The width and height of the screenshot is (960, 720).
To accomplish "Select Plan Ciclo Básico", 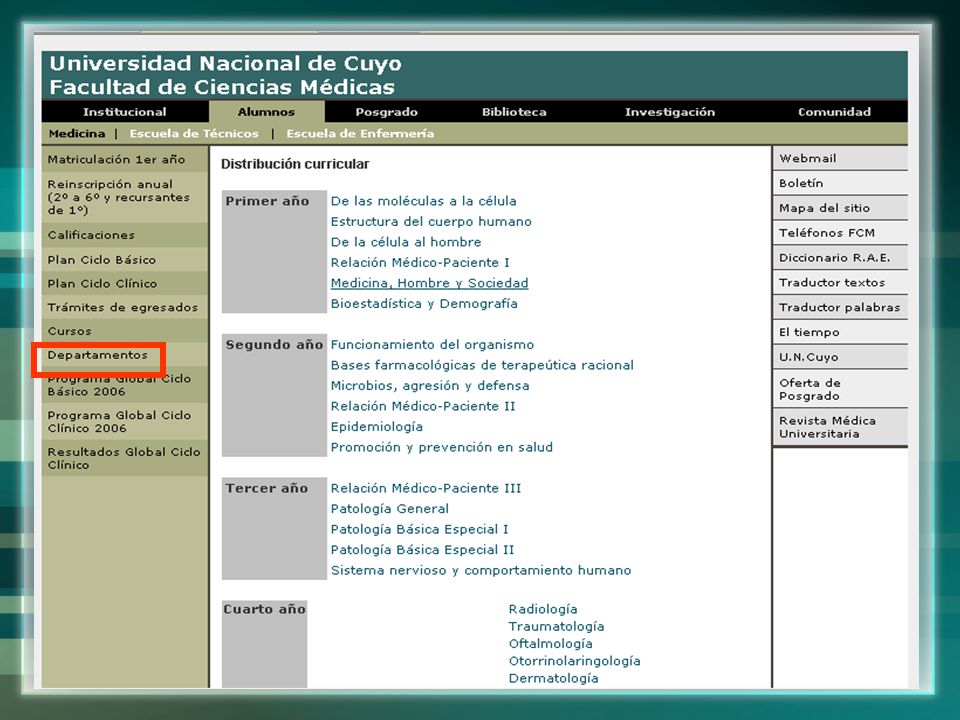I will [125, 260].
